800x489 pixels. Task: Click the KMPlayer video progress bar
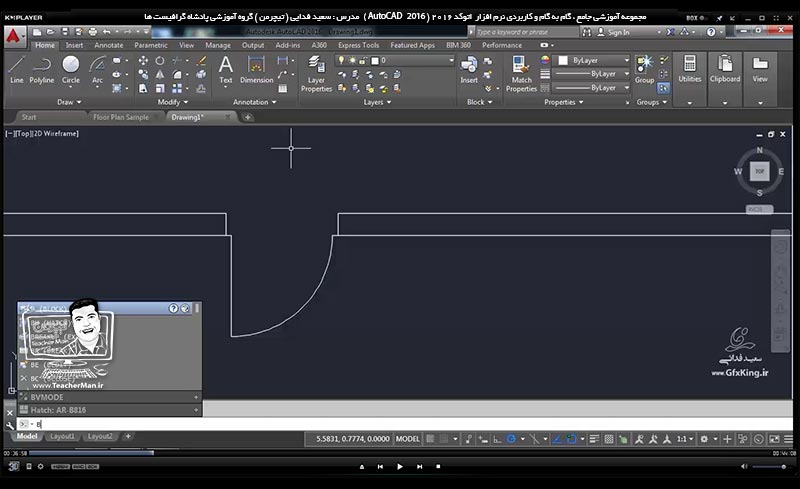point(400,453)
